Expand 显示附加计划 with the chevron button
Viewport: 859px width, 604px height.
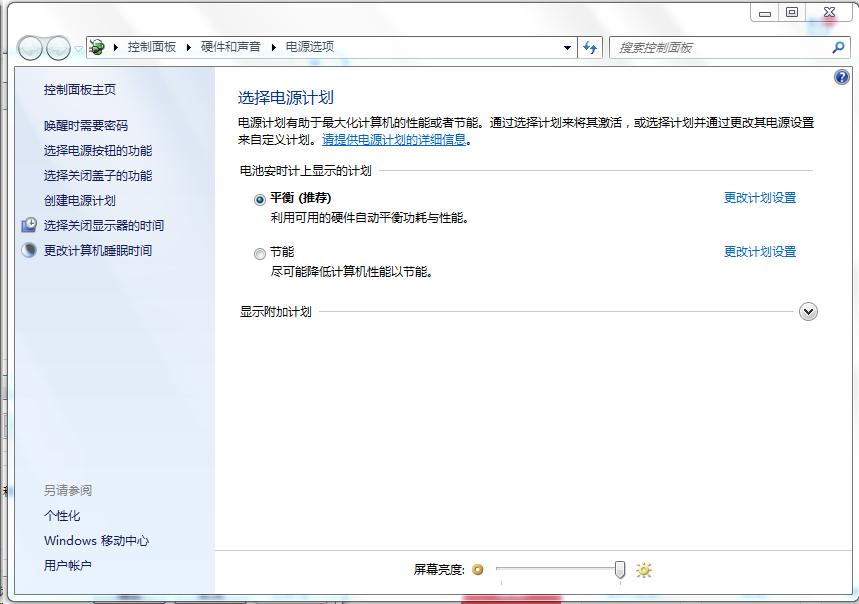pyautogui.click(x=809, y=312)
